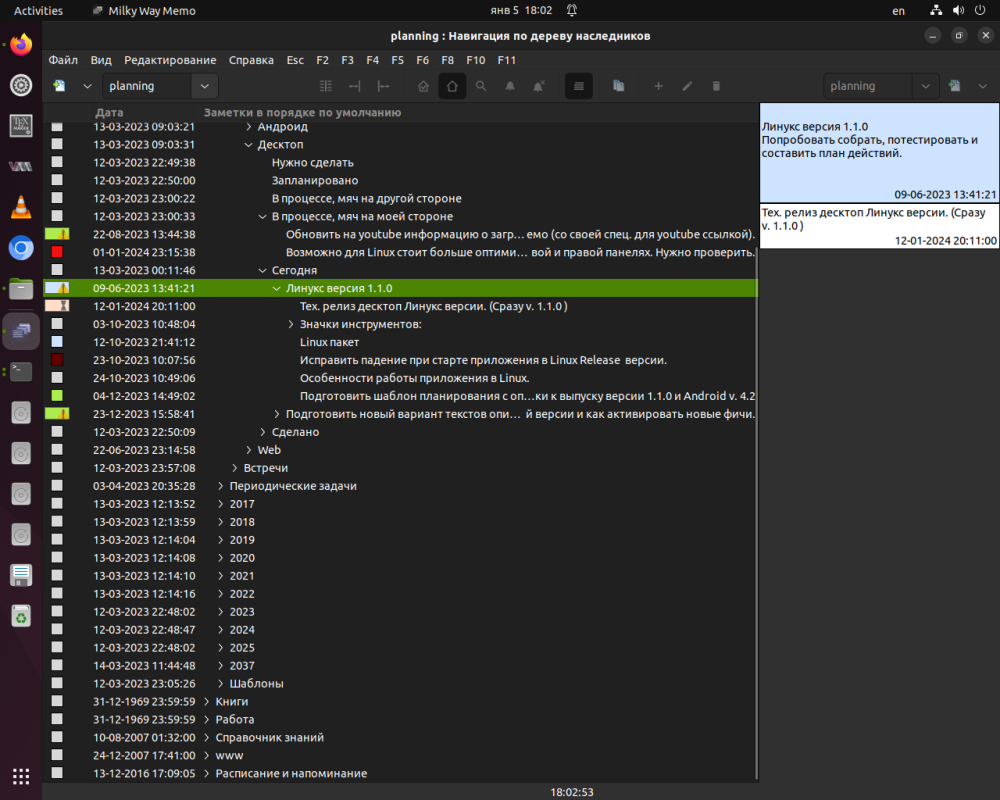Viewport: 1000px width, 800px height.
Task: Click the copy documents icon in toolbar
Action: (618, 86)
